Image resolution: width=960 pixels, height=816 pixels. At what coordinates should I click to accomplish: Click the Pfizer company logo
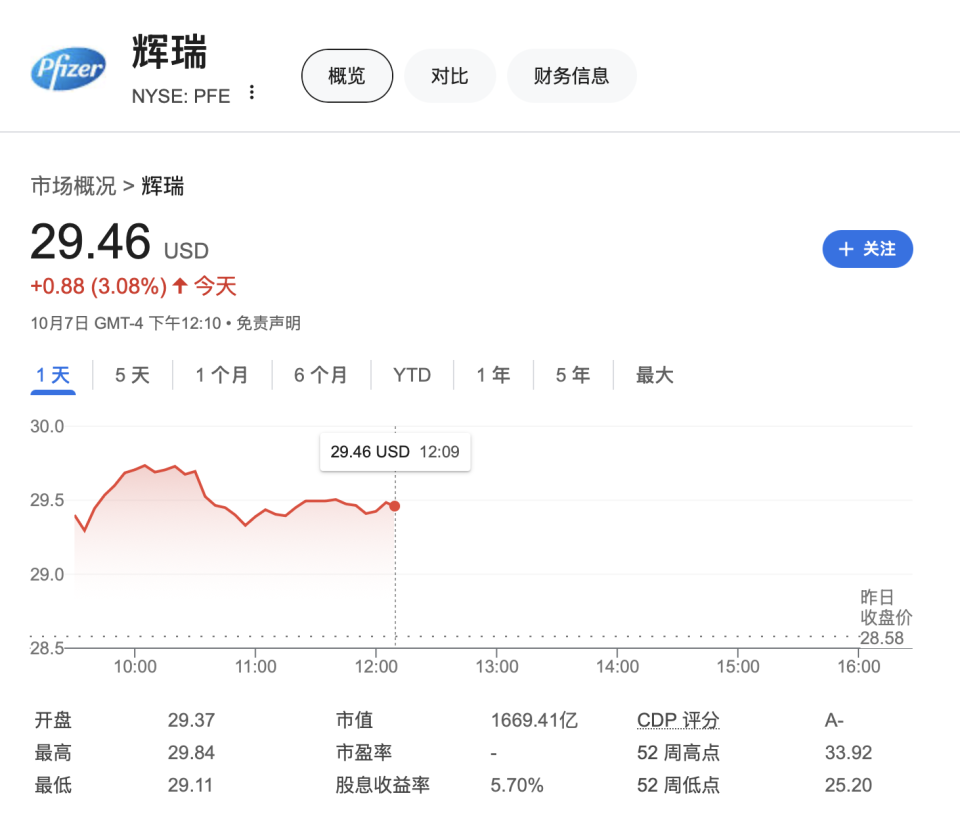(x=68, y=68)
